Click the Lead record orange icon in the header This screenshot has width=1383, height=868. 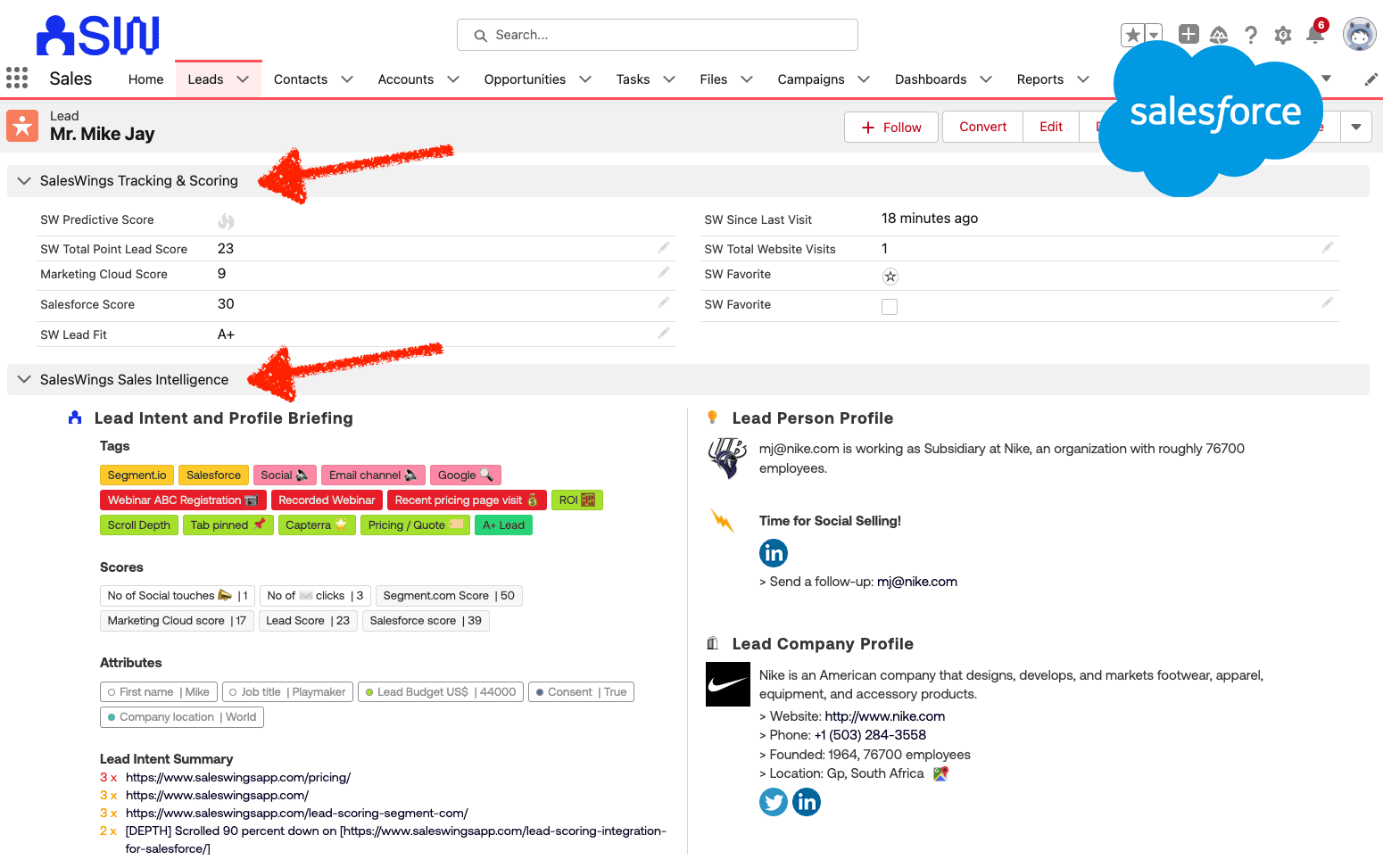pyautogui.click(x=22, y=126)
